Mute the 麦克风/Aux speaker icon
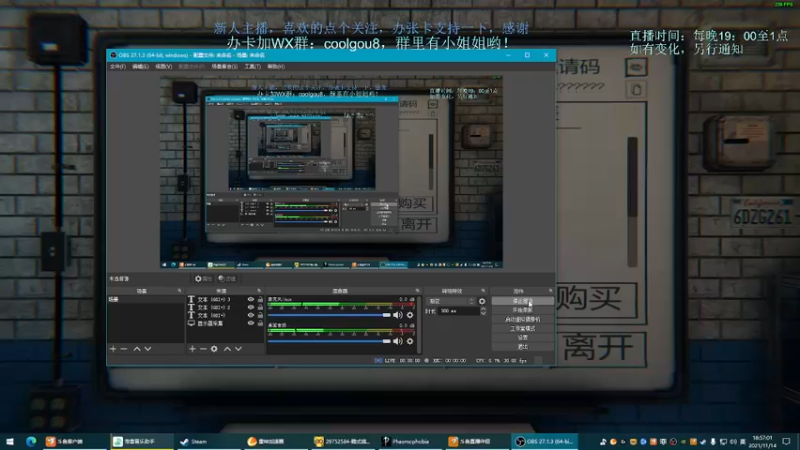The height and width of the screenshot is (450, 800). [397, 315]
